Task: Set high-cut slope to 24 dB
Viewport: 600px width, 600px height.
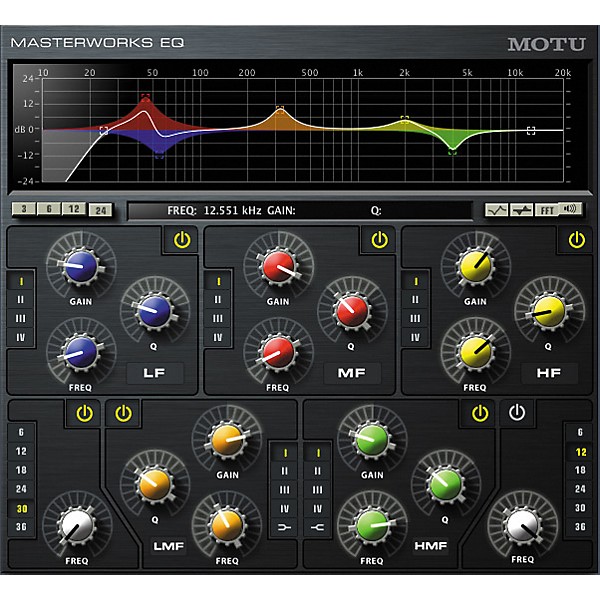Action: [580, 489]
